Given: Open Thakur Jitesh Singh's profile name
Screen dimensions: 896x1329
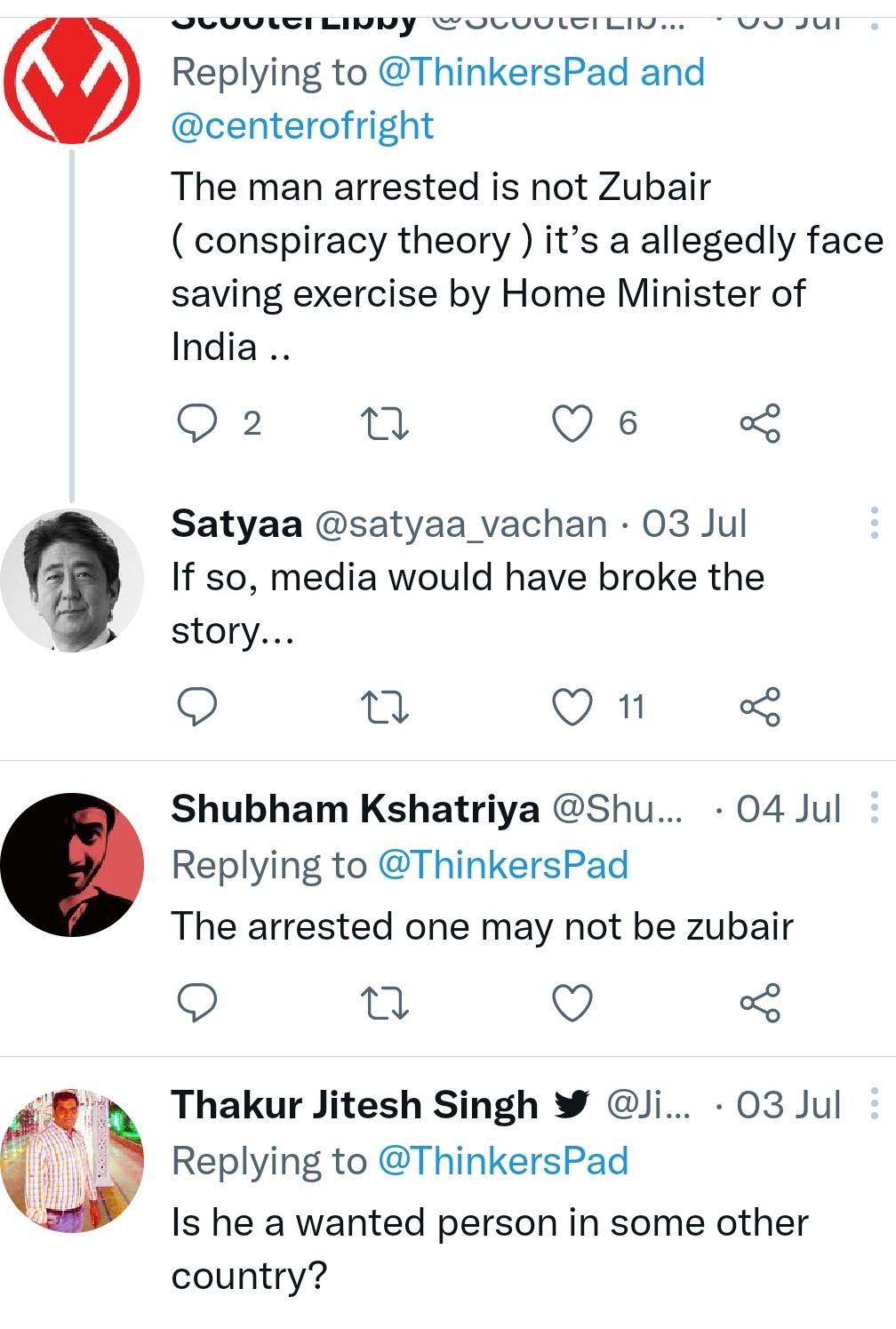Looking at the screenshot, I should point(355,1104).
